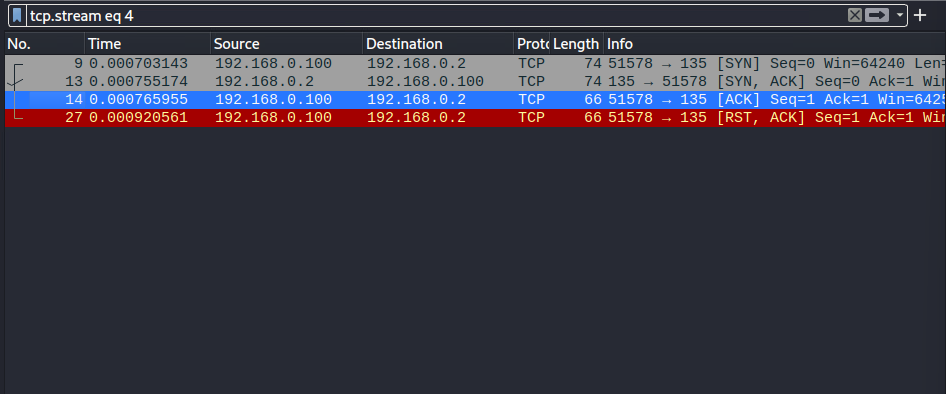Sort by the Time column header
This screenshot has width=946, height=394.
[147, 44]
